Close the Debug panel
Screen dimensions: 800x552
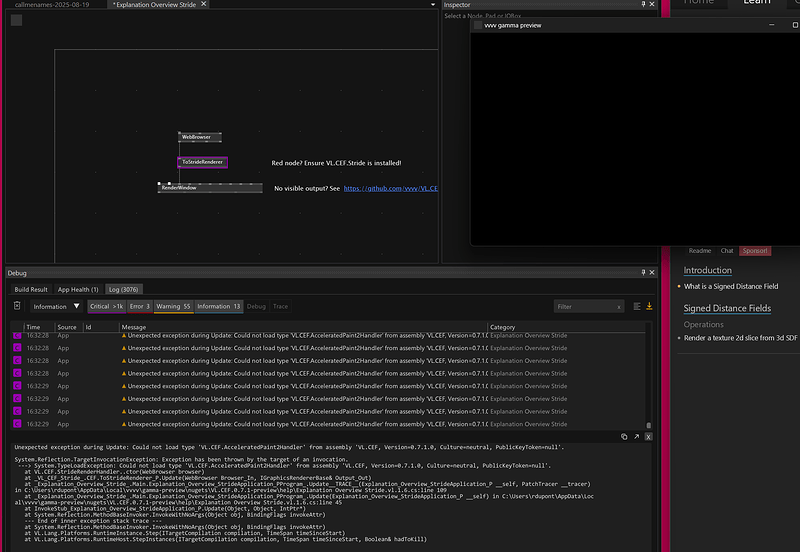coord(652,272)
